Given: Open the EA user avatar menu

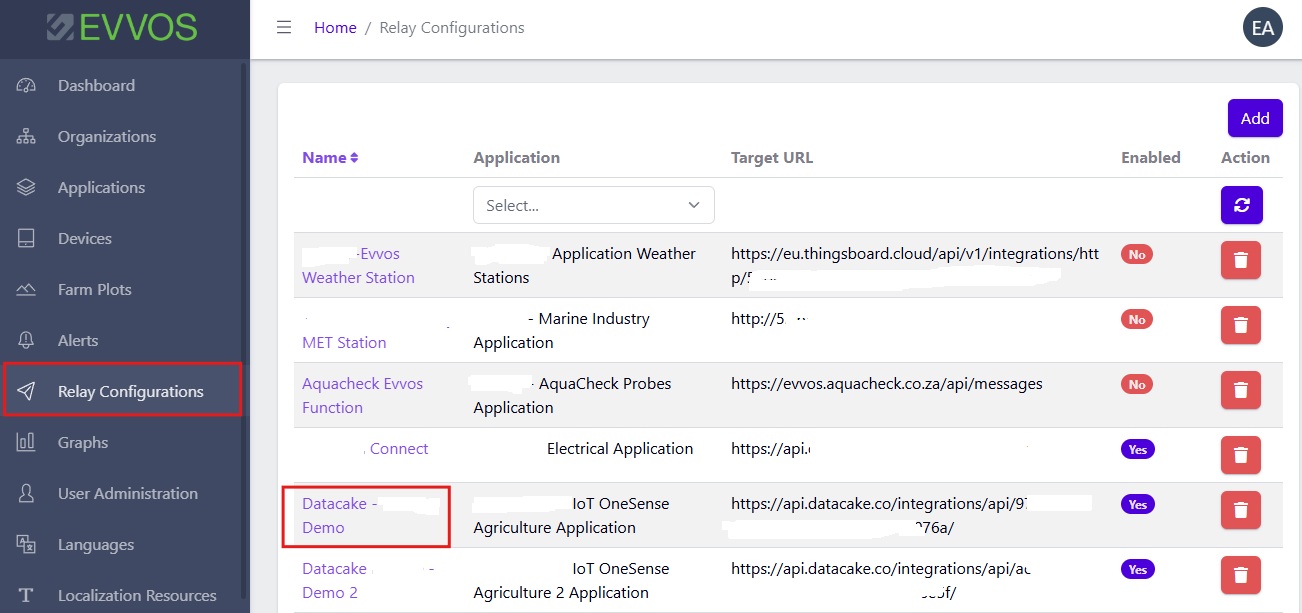Looking at the screenshot, I should point(1262,28).
